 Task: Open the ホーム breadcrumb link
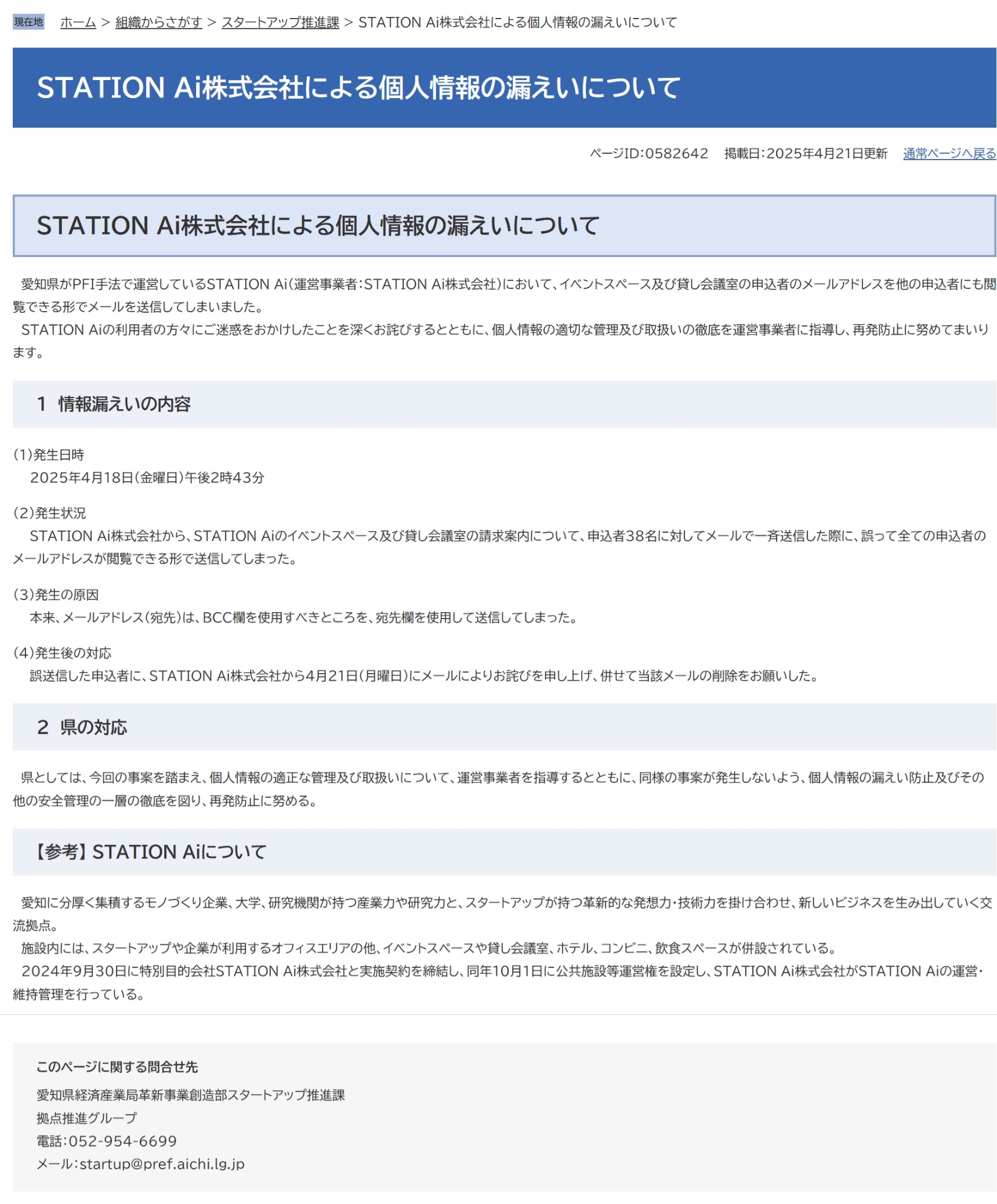tap(78, 23)
